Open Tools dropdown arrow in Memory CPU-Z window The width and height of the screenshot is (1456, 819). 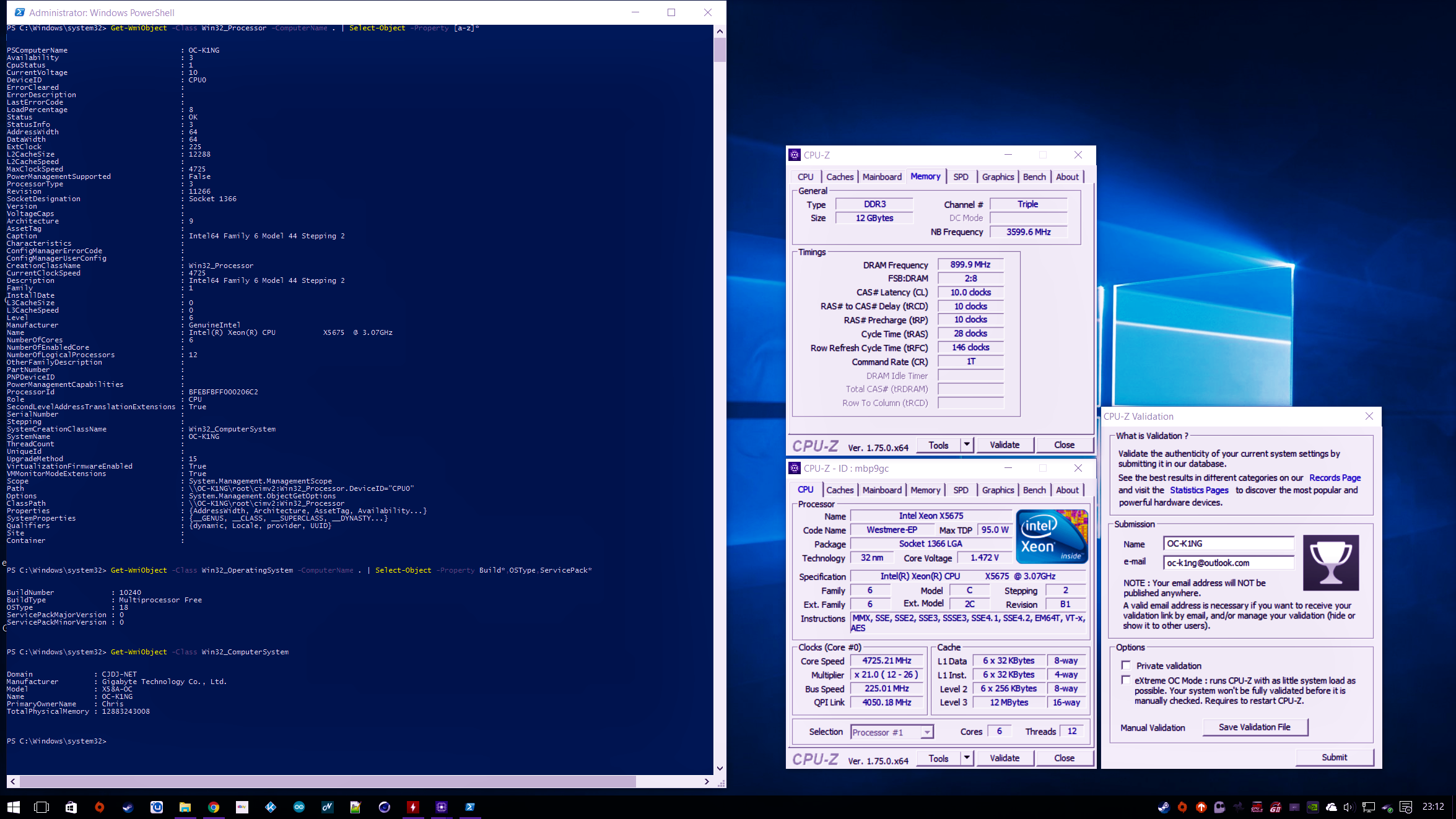967,444
